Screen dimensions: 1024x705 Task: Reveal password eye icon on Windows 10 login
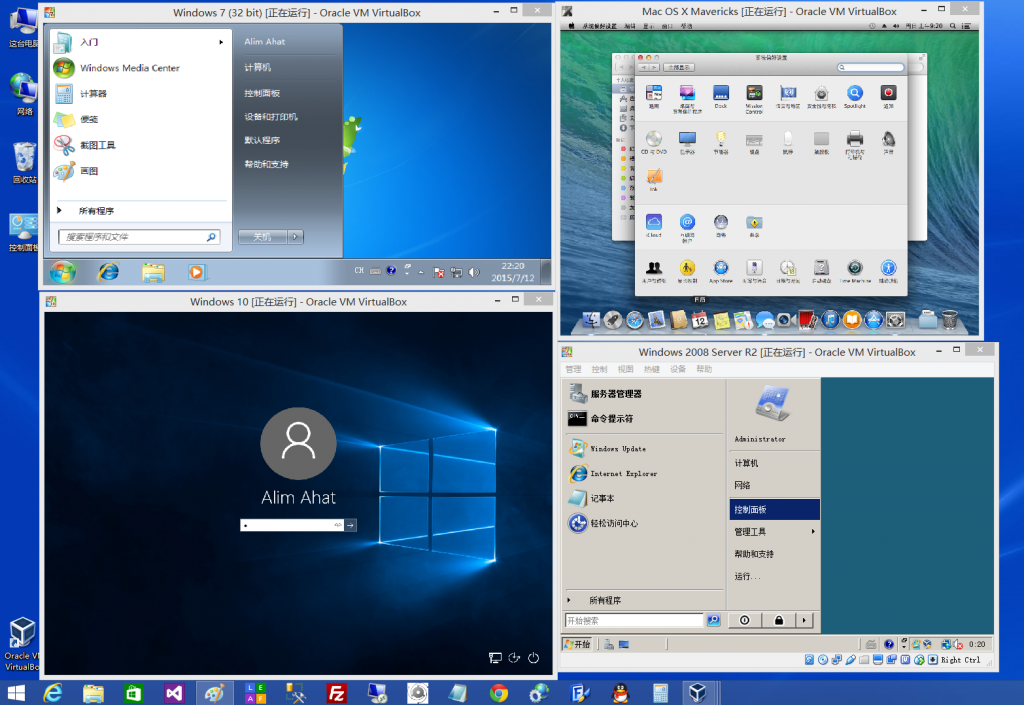click(x=338, y=525)
